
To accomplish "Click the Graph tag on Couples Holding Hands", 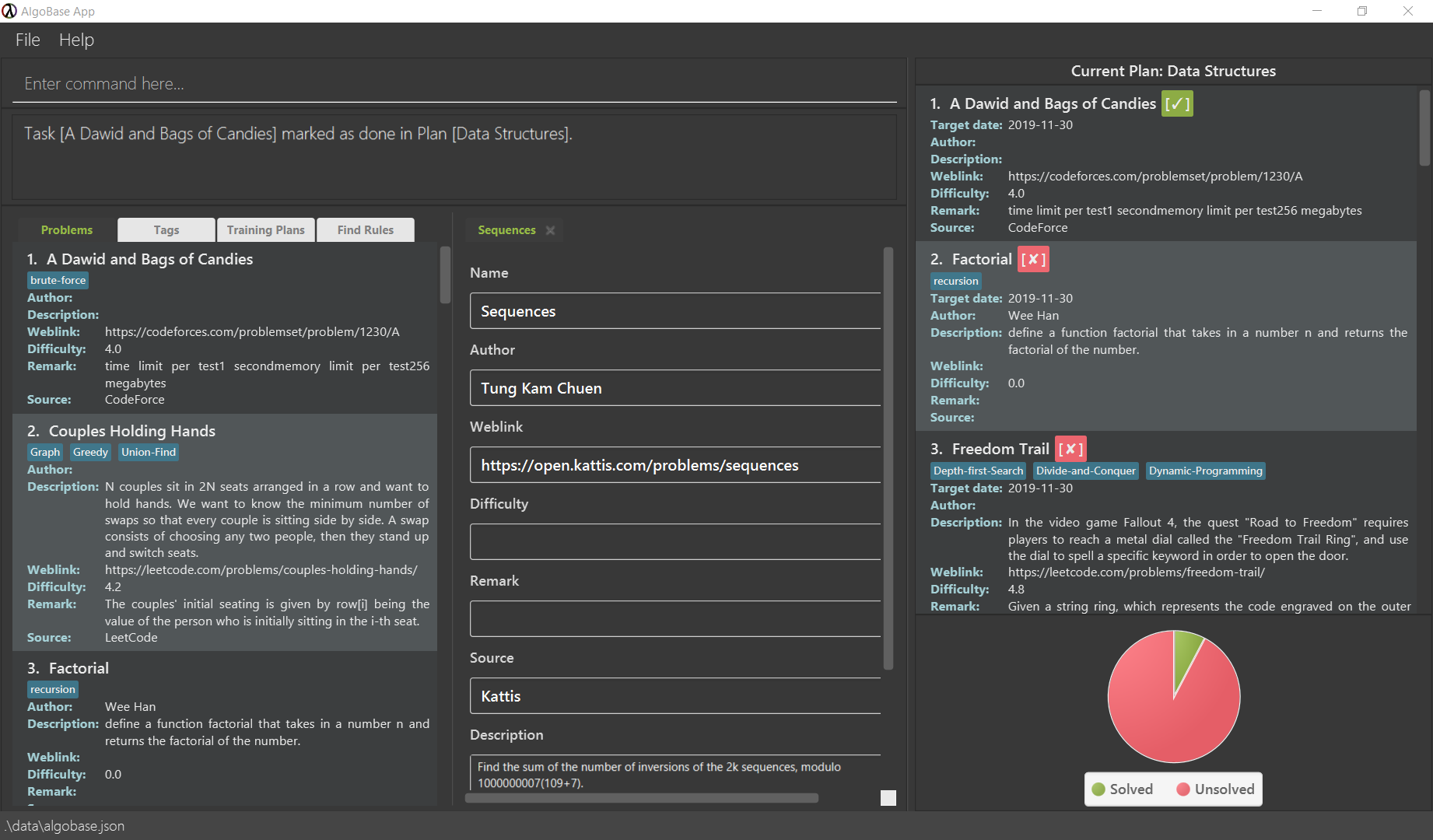I will tap(45, 452).
